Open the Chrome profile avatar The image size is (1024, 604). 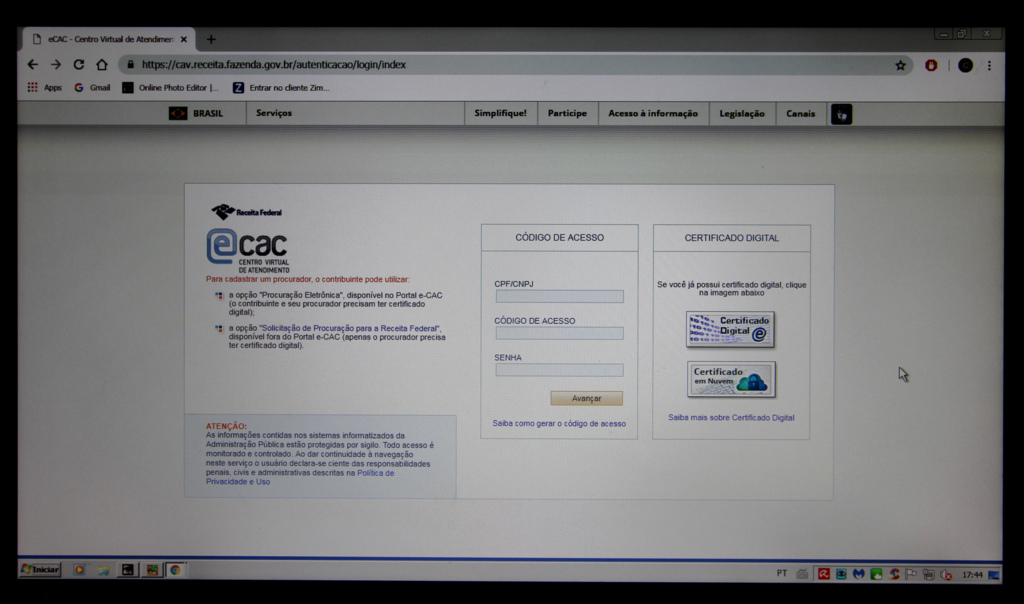point(965,65)
